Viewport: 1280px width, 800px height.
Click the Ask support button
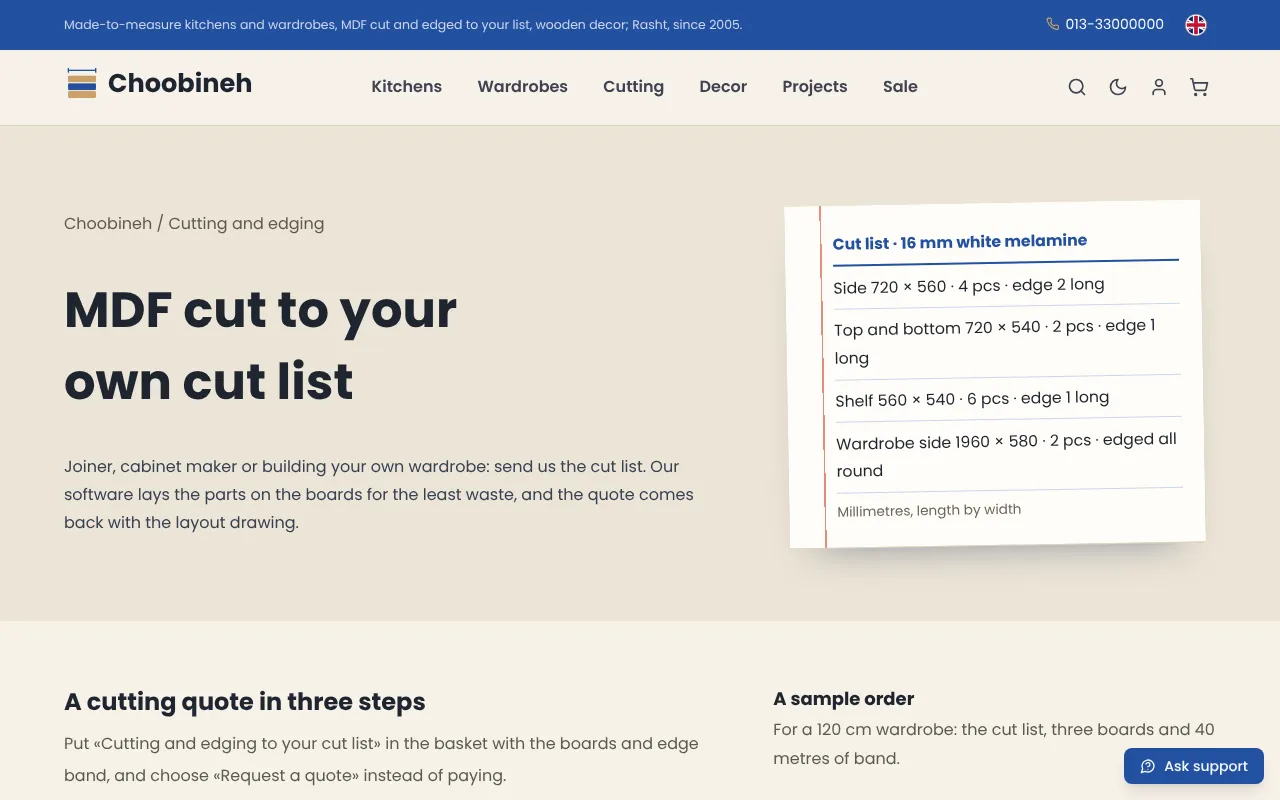[x=1194, y=766]
